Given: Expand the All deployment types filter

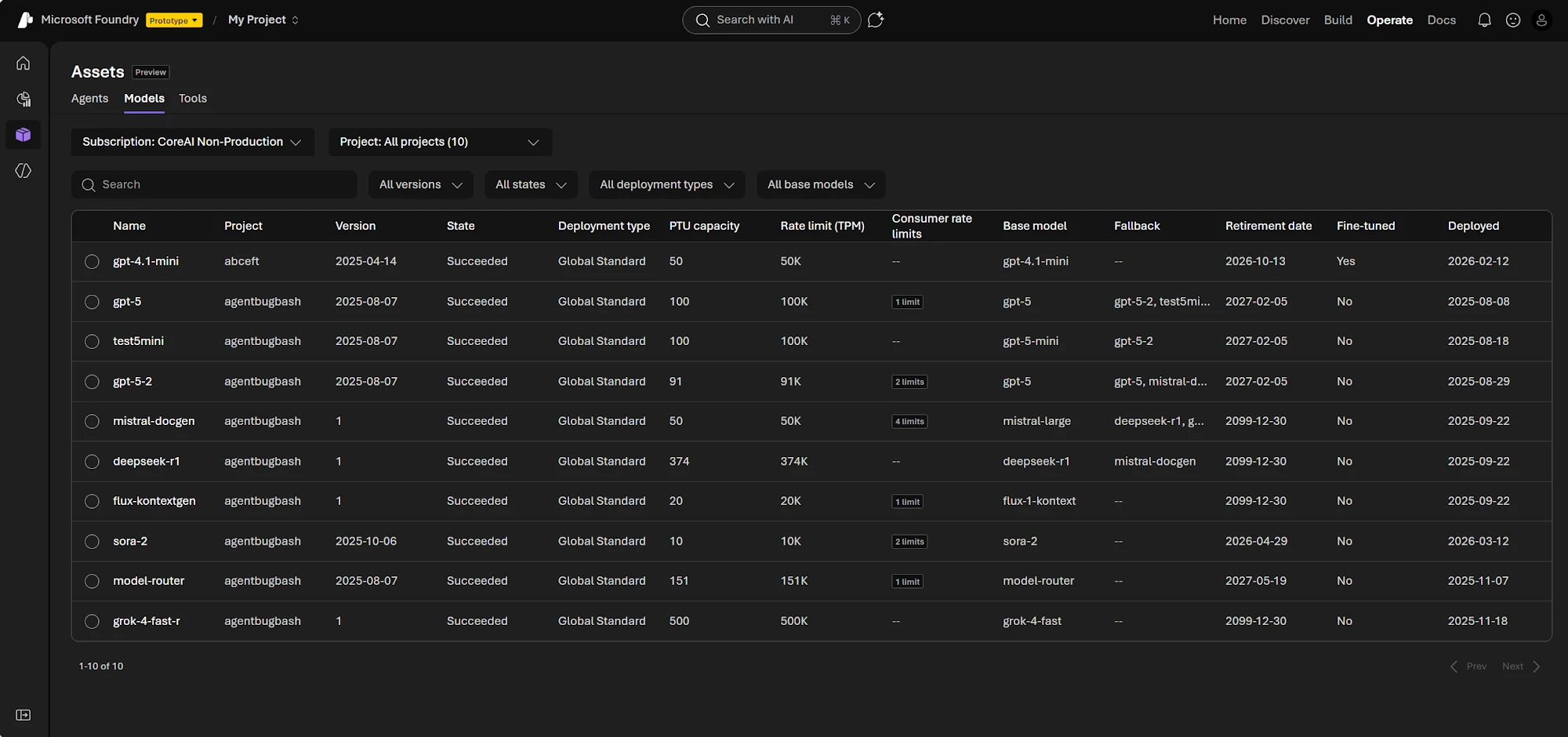Looking at the screenshot, I should (x=667, y=185).
